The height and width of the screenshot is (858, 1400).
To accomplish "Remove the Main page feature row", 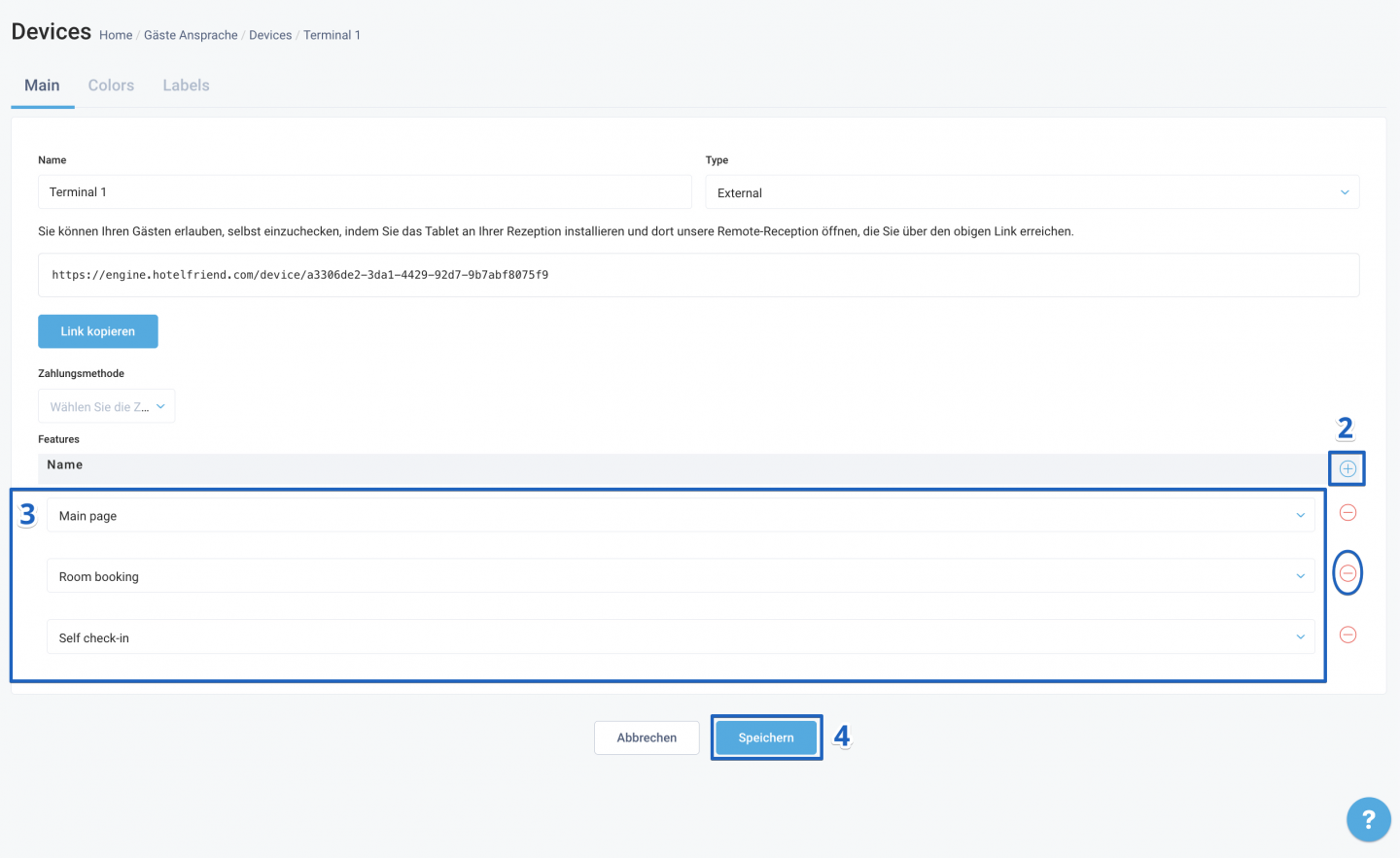I will coord(1347,512).
